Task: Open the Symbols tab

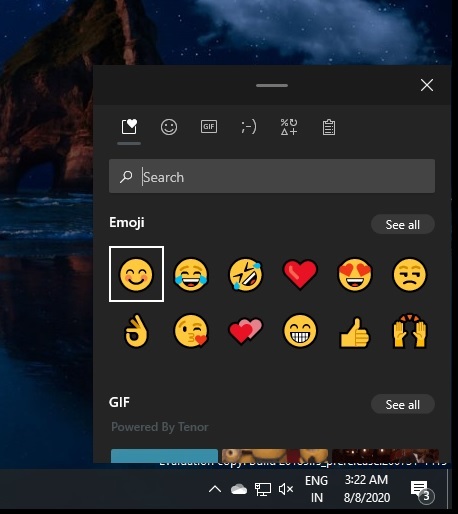Action: [x=289, y=127]
